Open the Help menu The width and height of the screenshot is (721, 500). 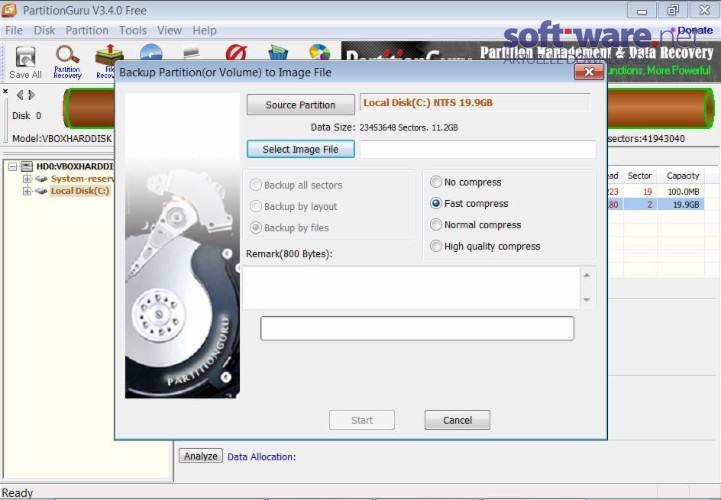[204, 30]
